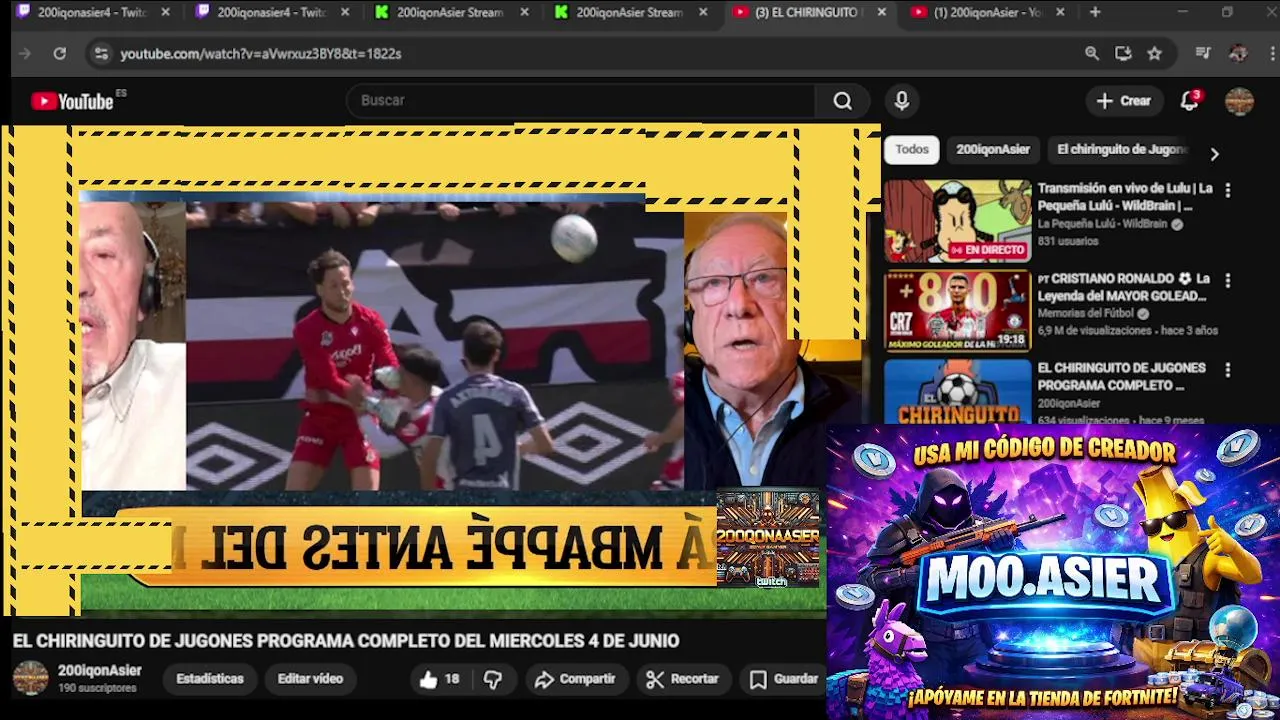Screen dimensions: 1280x720
Task: Click the La Pequeña Lulú live thumbnail
Action: coord(957,221)
